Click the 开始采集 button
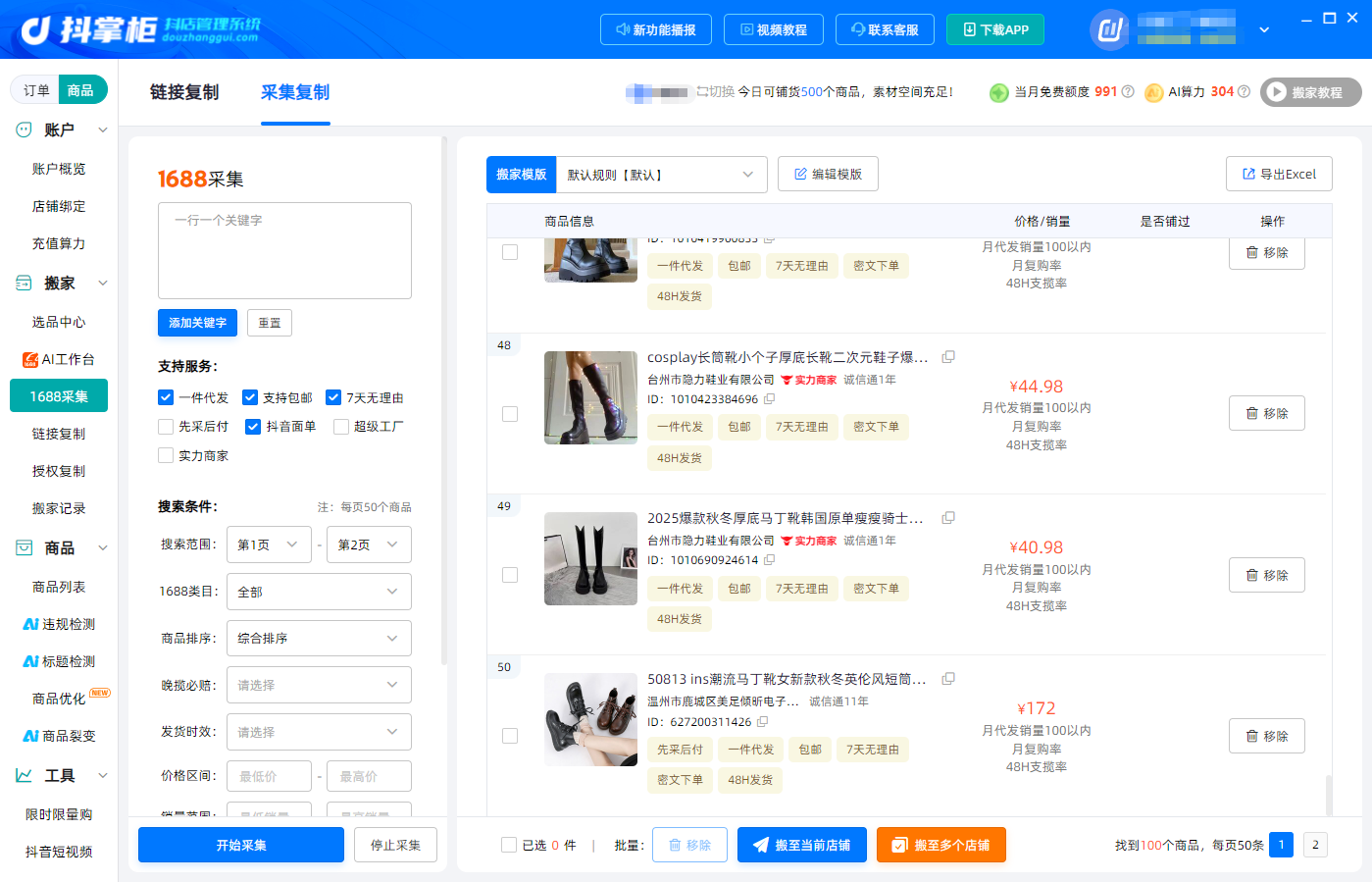 pos(241,845)
